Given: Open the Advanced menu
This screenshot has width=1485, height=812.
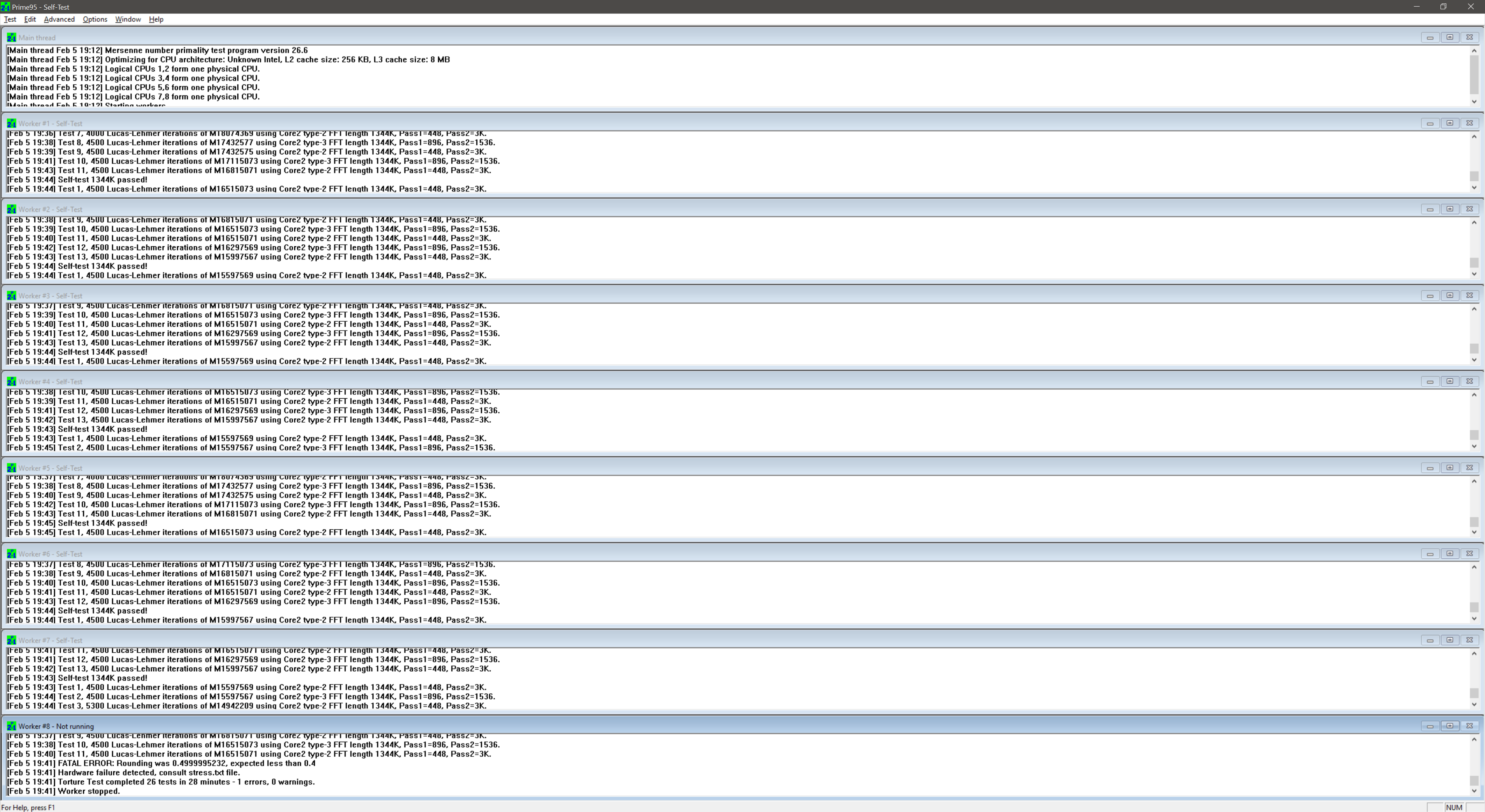Looking at the screenshot, I should (59, 19).
